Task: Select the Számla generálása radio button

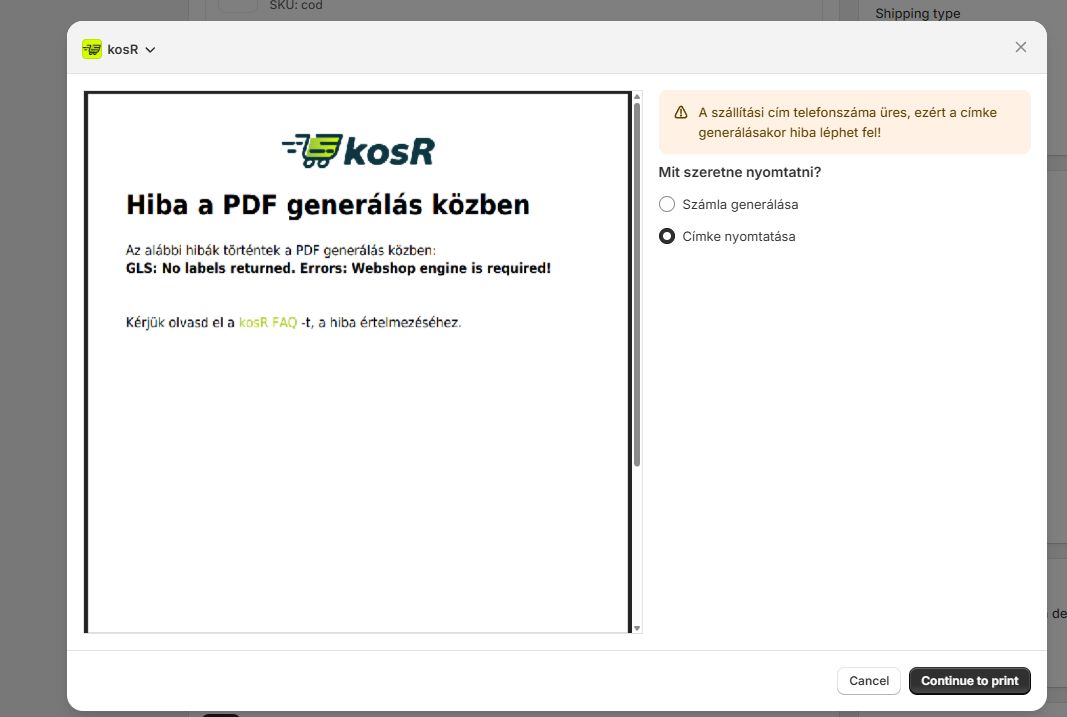Action: [x=667, y=204]
